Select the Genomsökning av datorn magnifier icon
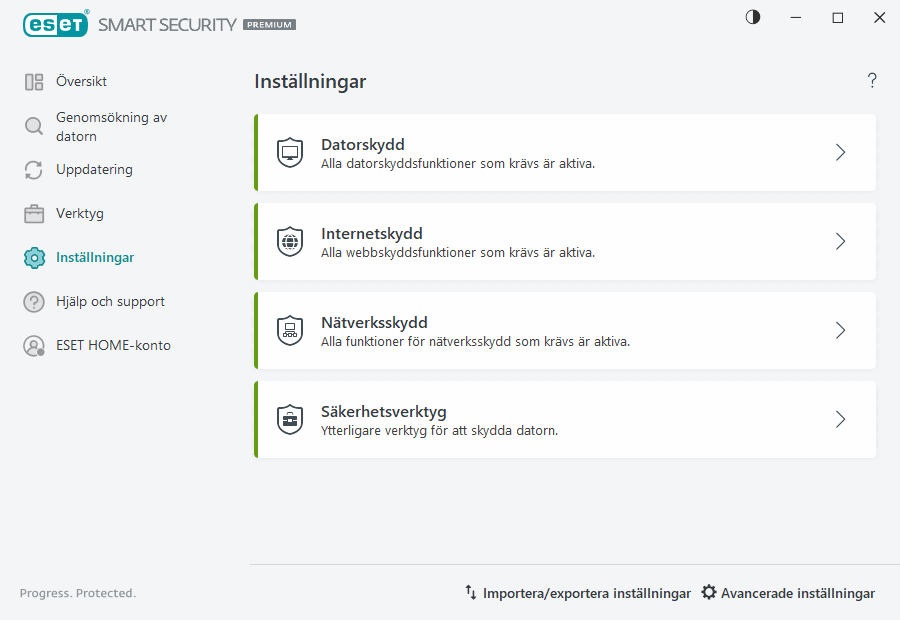The height and width of the screenshot is (620, 900). coord(33,127)
